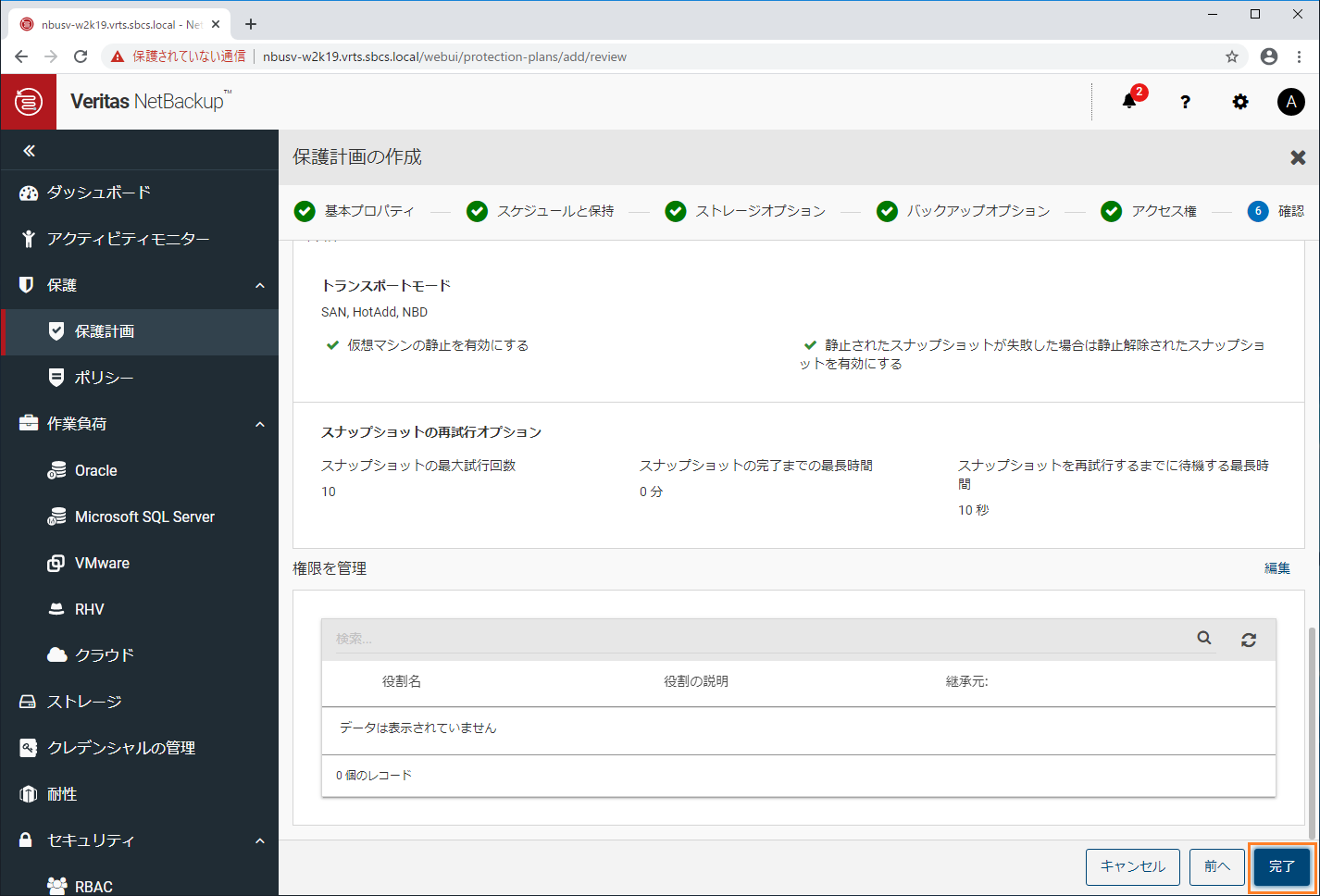1320x896 pixels.
Task: Go to ストレージオプション wizard step
Action: pos(745,211)
